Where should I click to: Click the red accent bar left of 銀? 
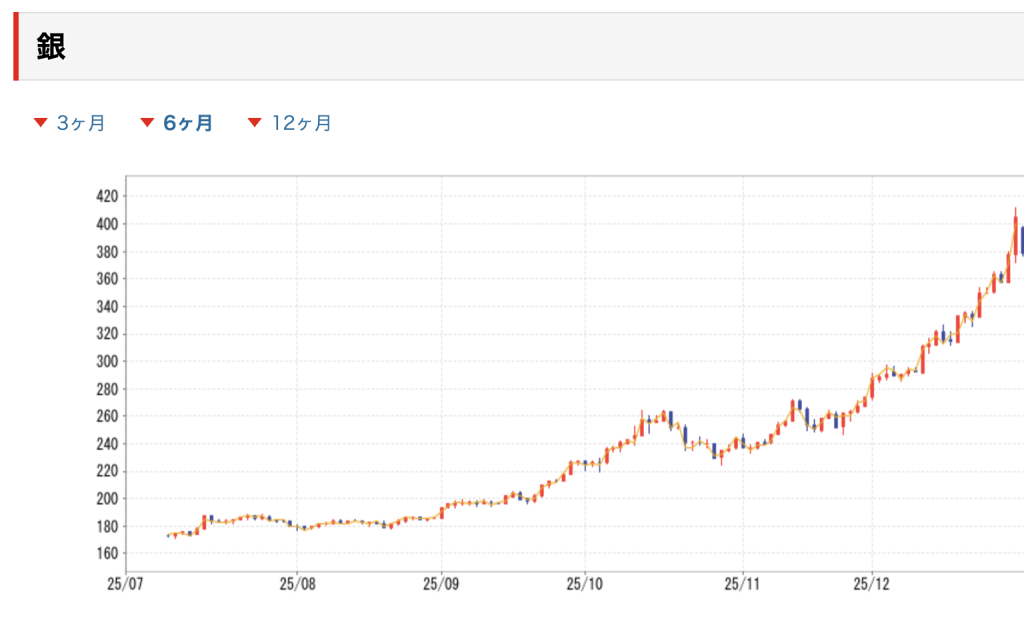click(x=16, y=47)
